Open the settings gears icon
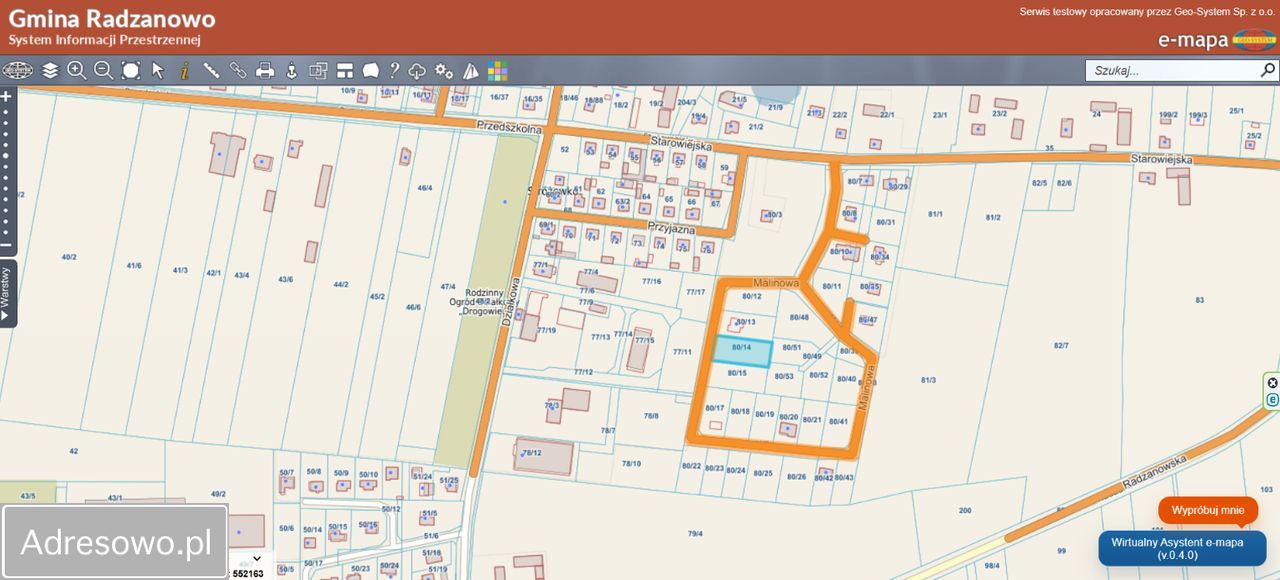This screenshot has width=1280, height=580. (444, 71)
